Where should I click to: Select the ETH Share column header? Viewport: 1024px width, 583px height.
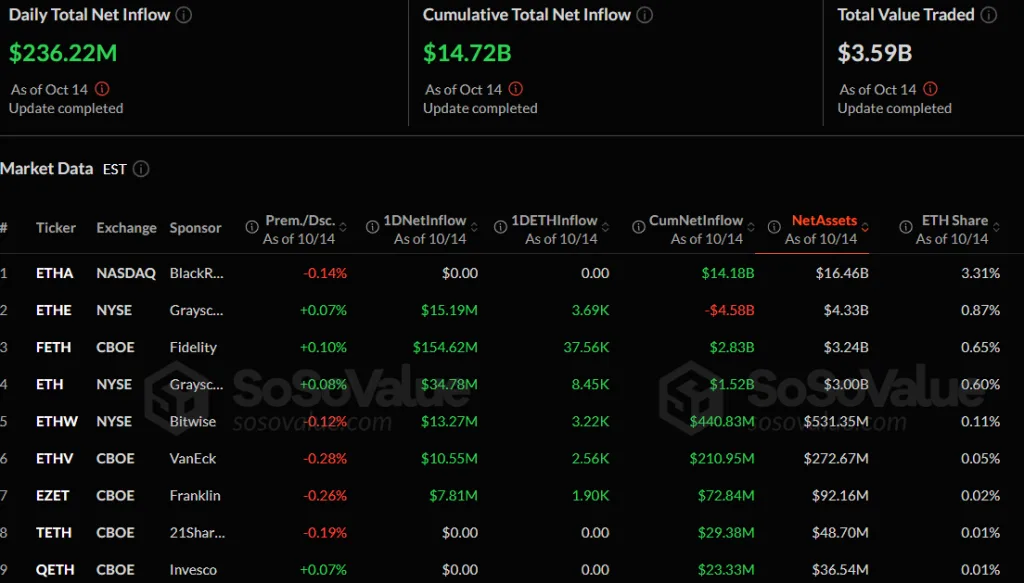pos(954,221)
